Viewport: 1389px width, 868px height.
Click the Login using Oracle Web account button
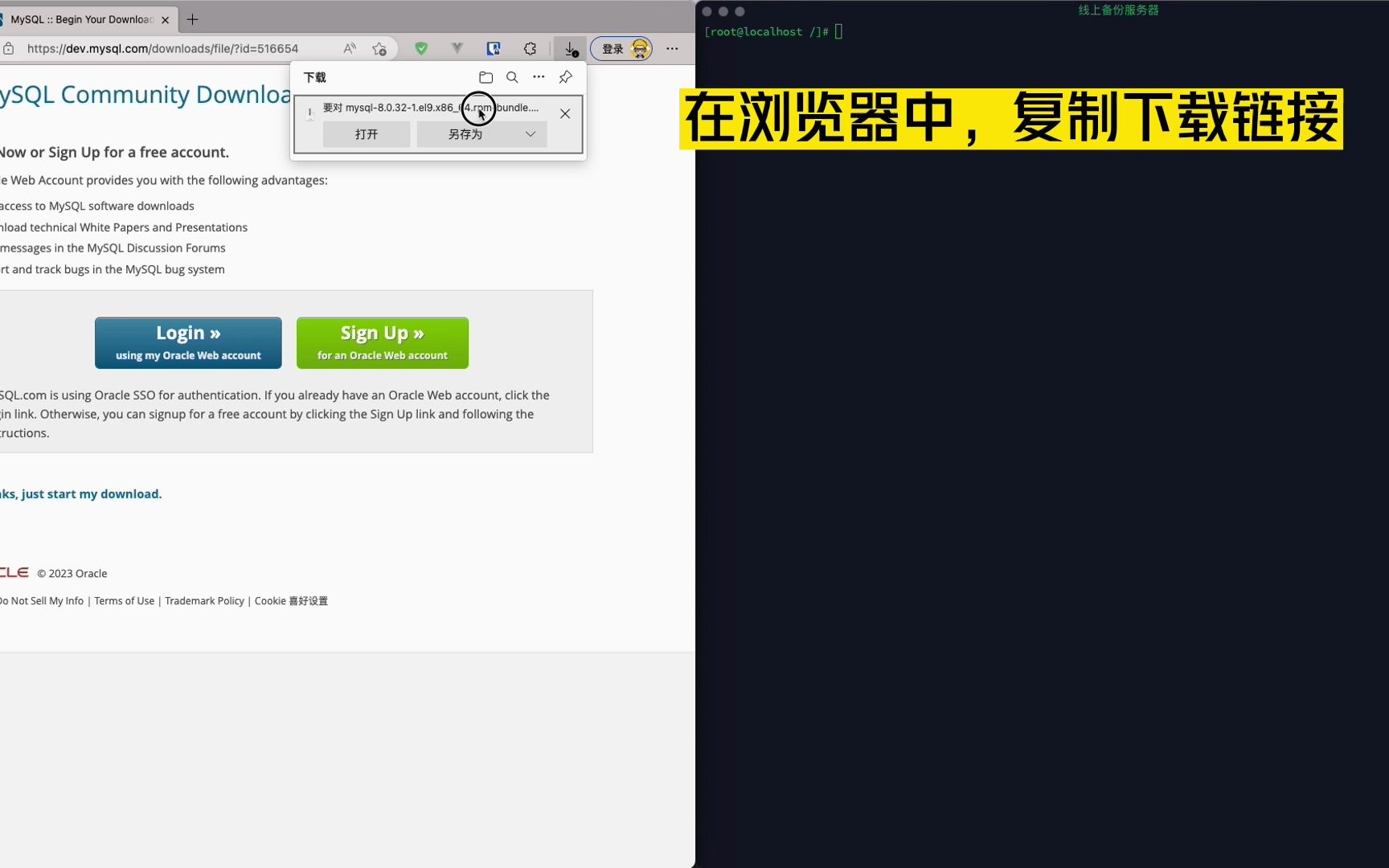click(187, 342)
